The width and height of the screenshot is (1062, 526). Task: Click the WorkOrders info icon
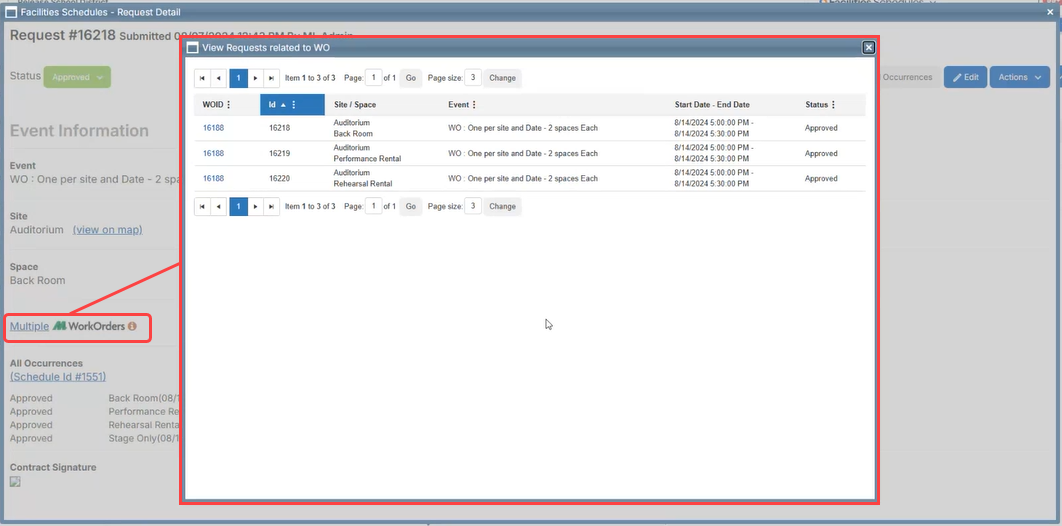[132, 326]
